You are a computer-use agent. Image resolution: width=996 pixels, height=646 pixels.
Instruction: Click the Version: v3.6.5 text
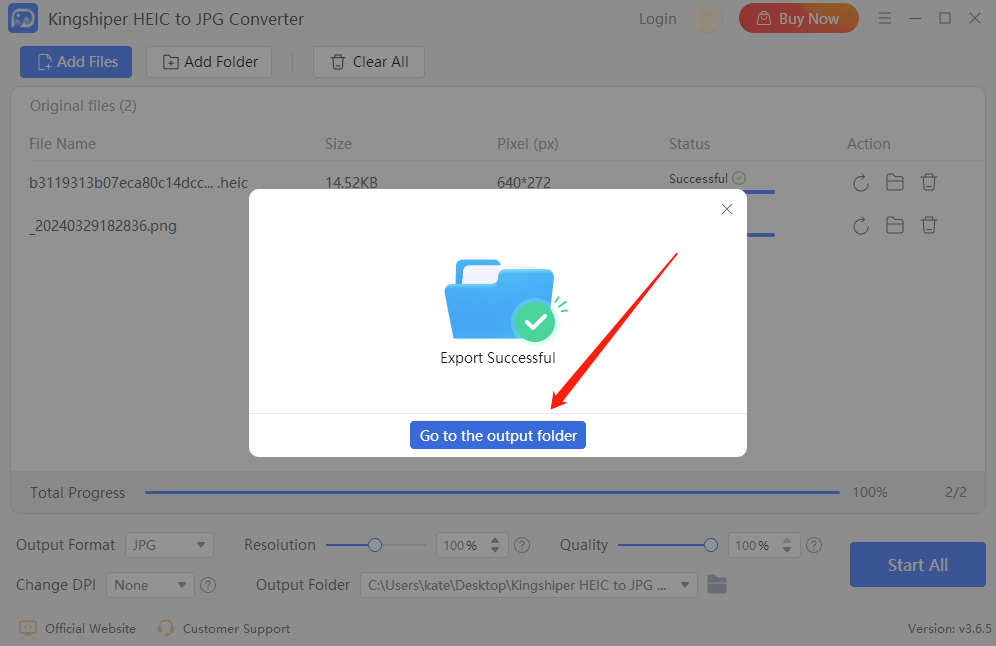950,628
